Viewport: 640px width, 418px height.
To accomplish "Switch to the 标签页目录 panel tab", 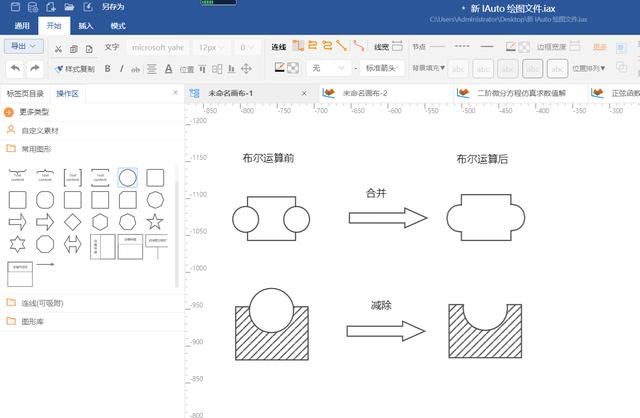I will pos(25,93).
